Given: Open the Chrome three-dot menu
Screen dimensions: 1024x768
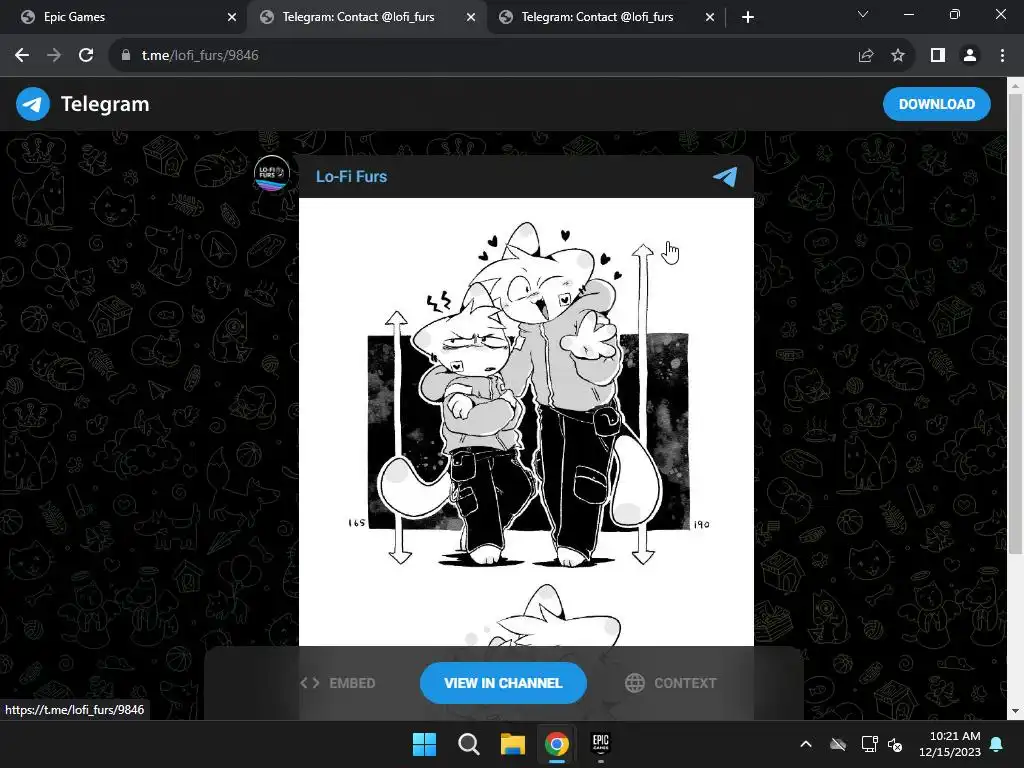Looking at the screenshot, I should pos(1002,56).
